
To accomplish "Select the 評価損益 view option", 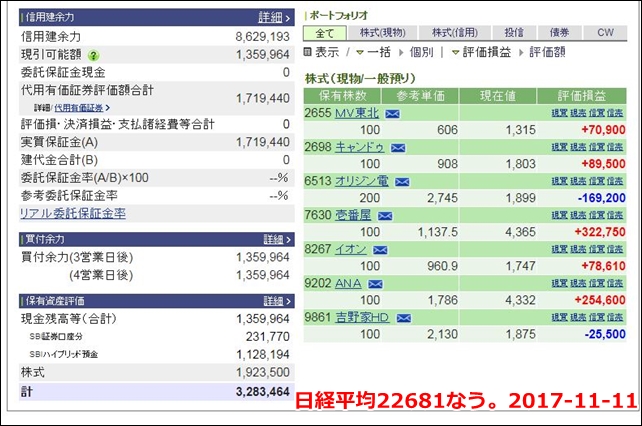I will click(486, 52).
